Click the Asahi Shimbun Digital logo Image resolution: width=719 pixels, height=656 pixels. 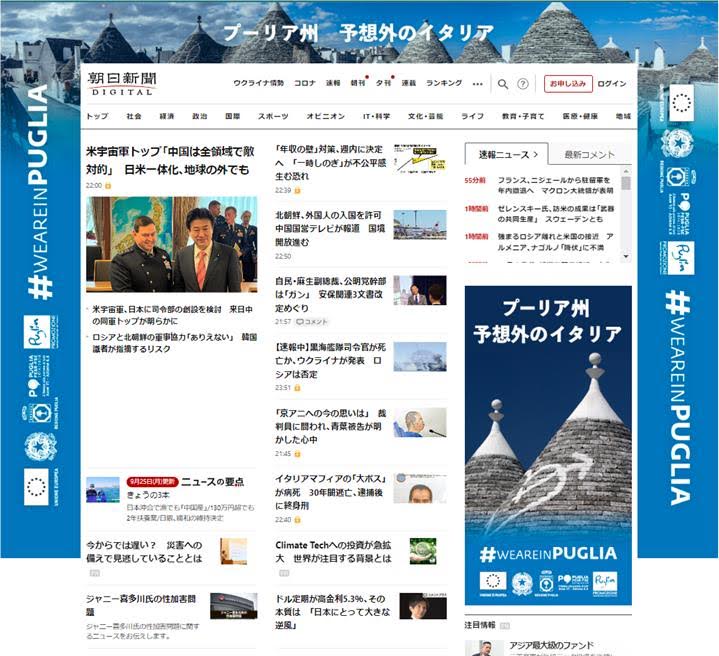pos(121,82)
